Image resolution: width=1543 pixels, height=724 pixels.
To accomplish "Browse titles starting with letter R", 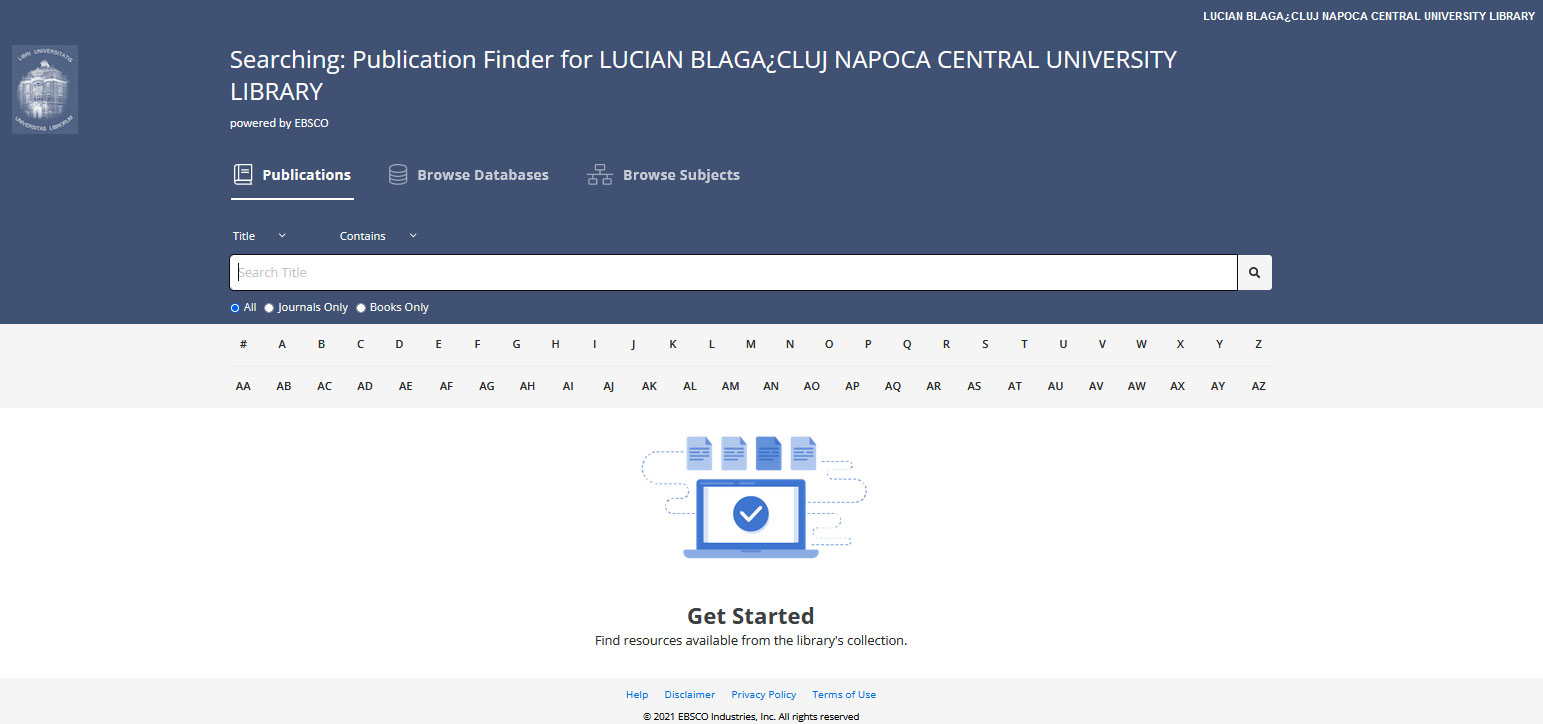I will click(x=946, y=344).
